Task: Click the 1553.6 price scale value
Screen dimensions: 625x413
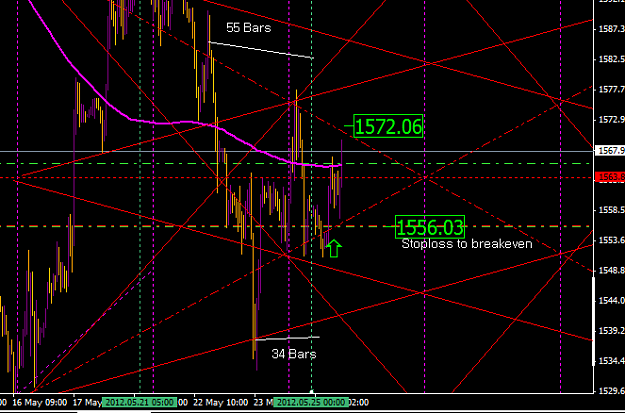Action: click(611, 240)
